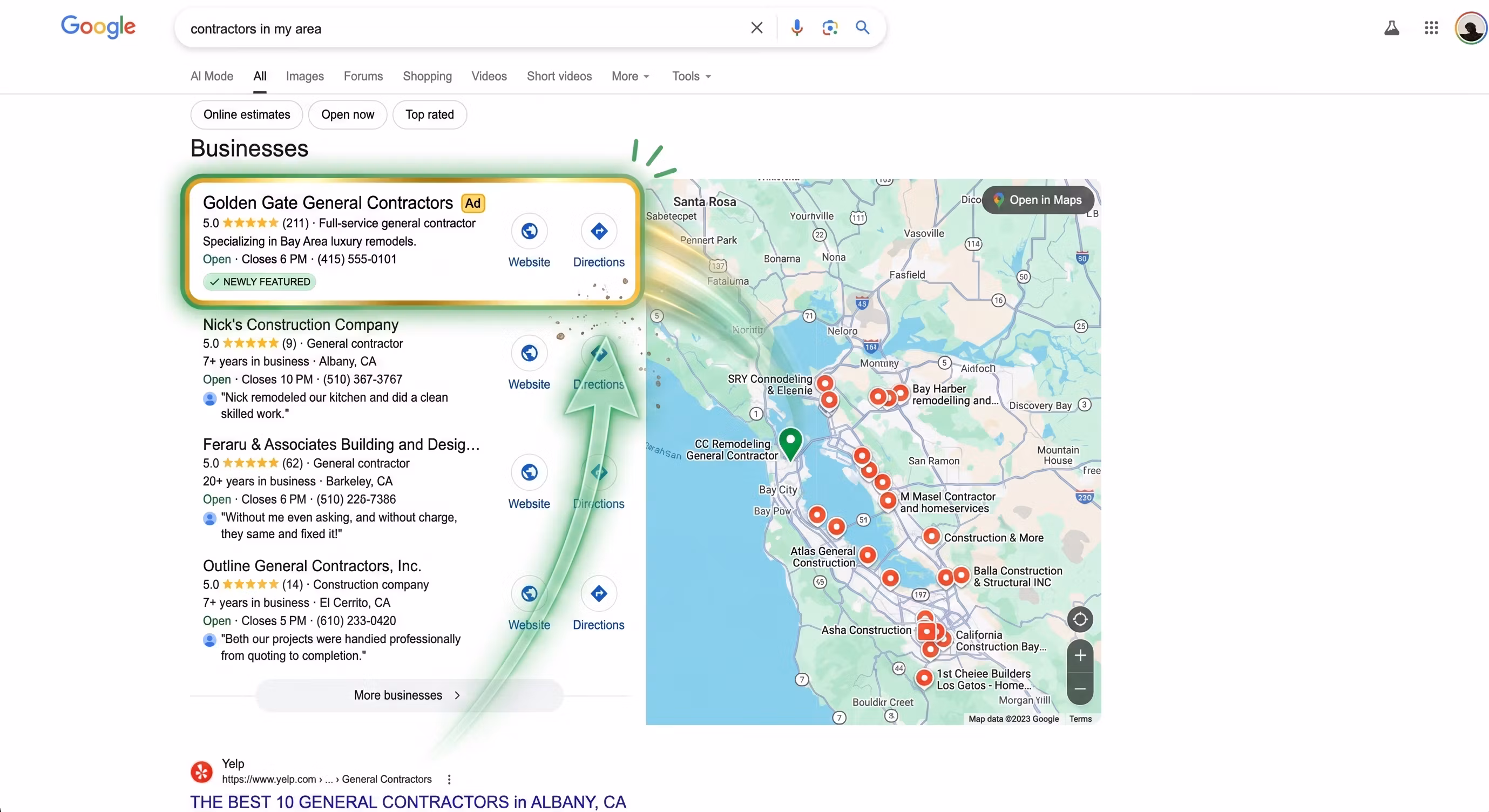Click the Asha Construction map label
The width and height of the screenshot is (1489, 812).
click(x=866, y=630)
